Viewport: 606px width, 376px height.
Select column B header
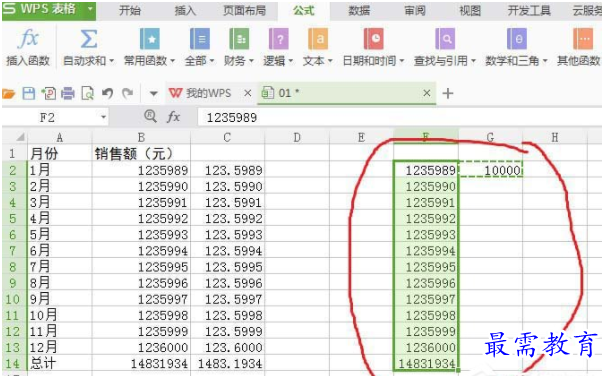pyautogui.click(x=141, y=138)
